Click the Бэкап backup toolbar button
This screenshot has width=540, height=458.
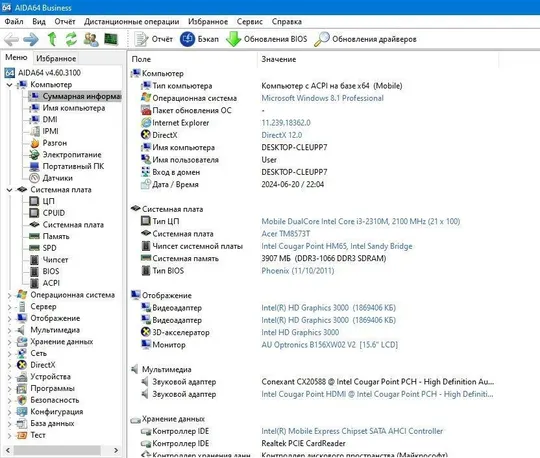point(199,39)
